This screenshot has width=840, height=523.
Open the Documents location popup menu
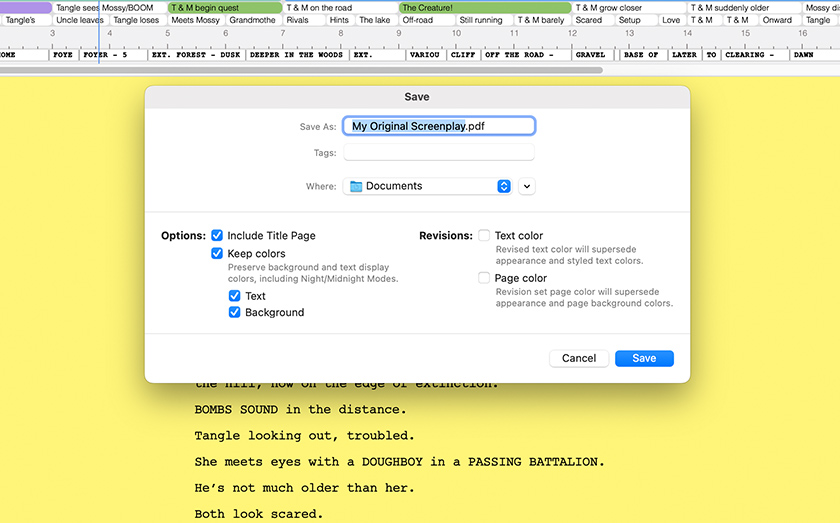tap(428, 186)
